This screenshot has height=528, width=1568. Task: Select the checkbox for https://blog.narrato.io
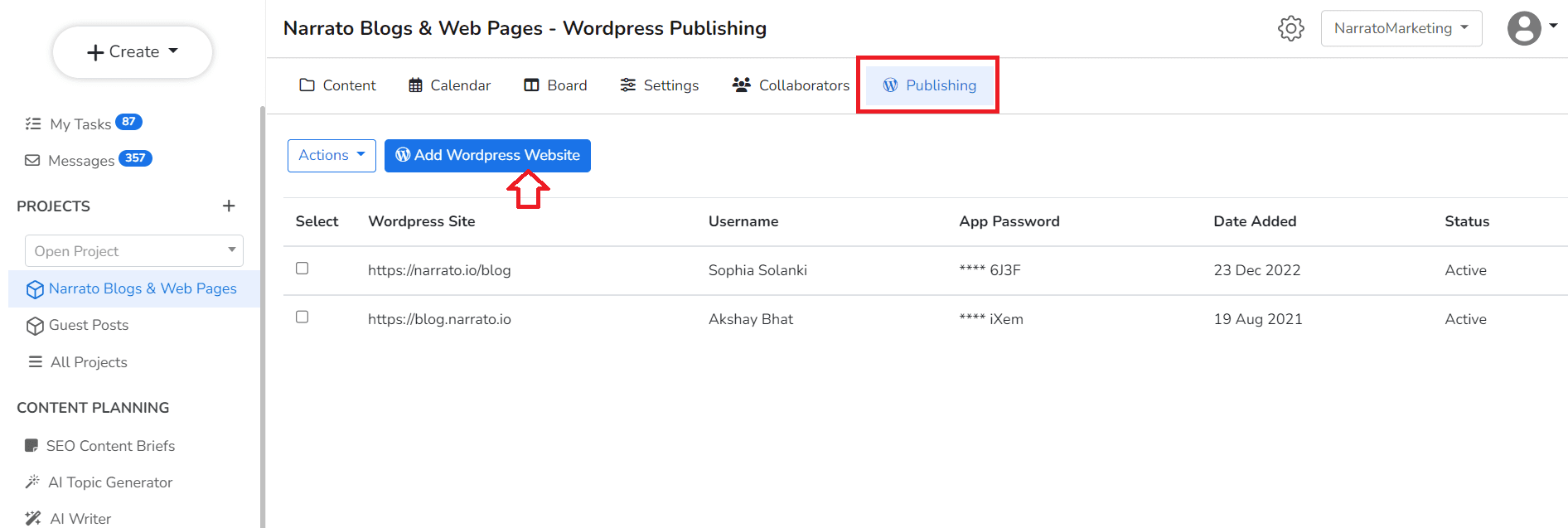click(302, 317)
